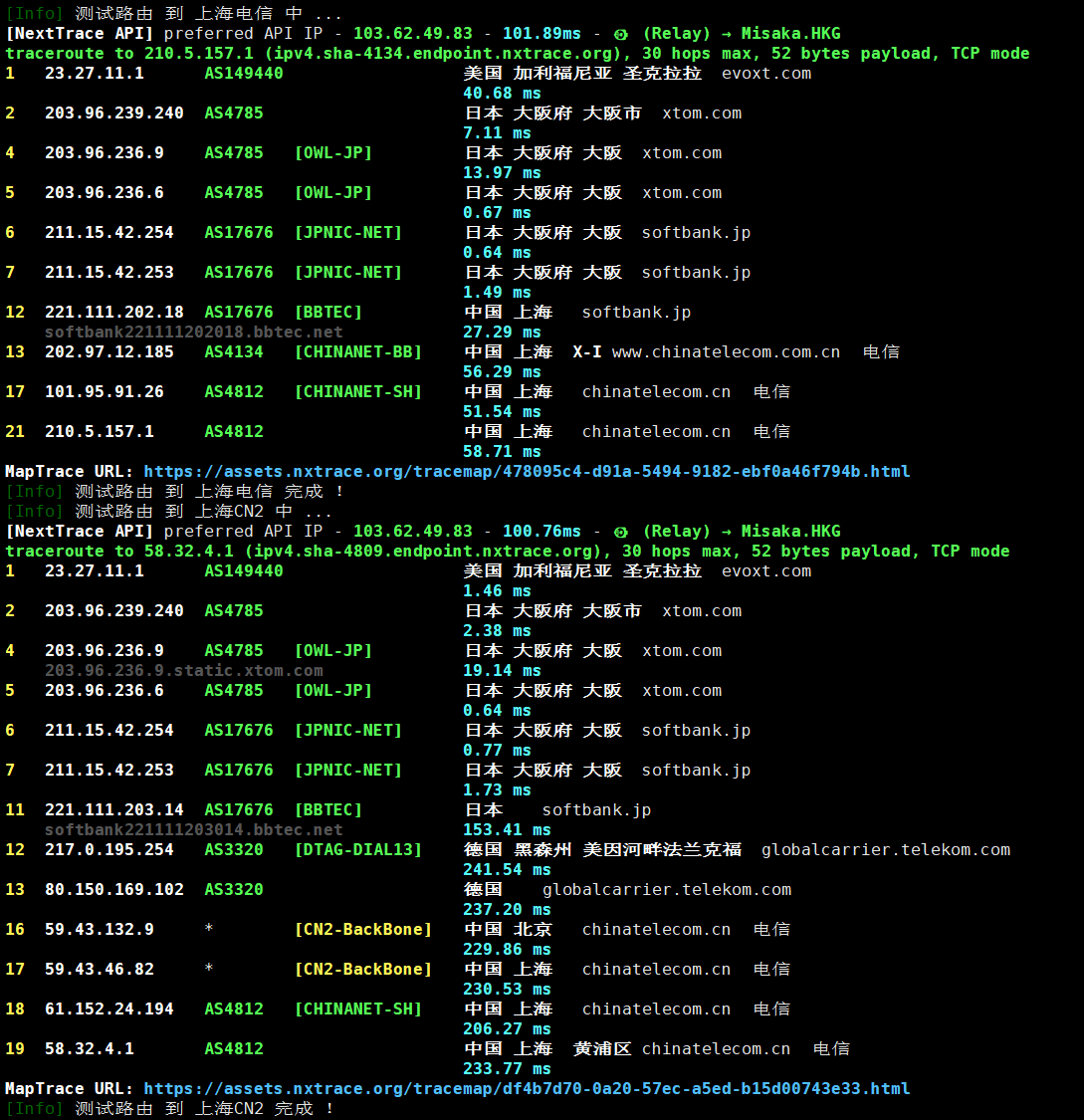This screenshot has height=1120, width=1084.
Task: Select the 56.29 ms latency value
Action: [502, 372]
